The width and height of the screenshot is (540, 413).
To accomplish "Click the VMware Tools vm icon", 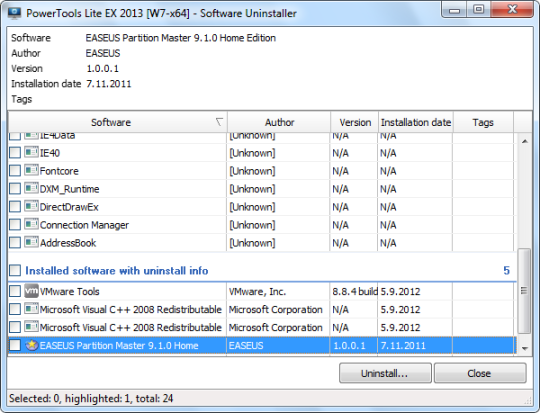I will [x=31, y=291].
